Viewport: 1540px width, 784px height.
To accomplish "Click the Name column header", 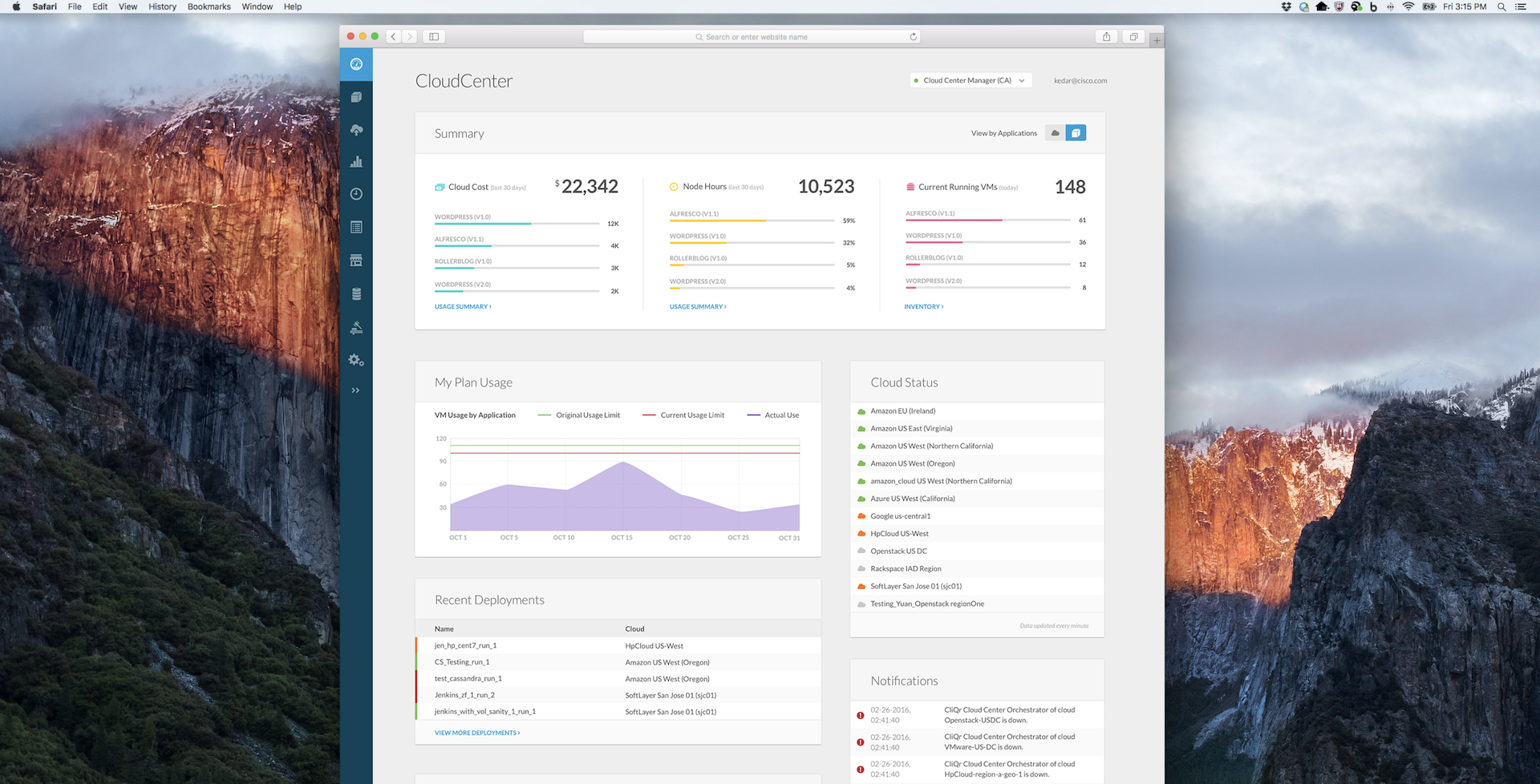I will [444, 629].
